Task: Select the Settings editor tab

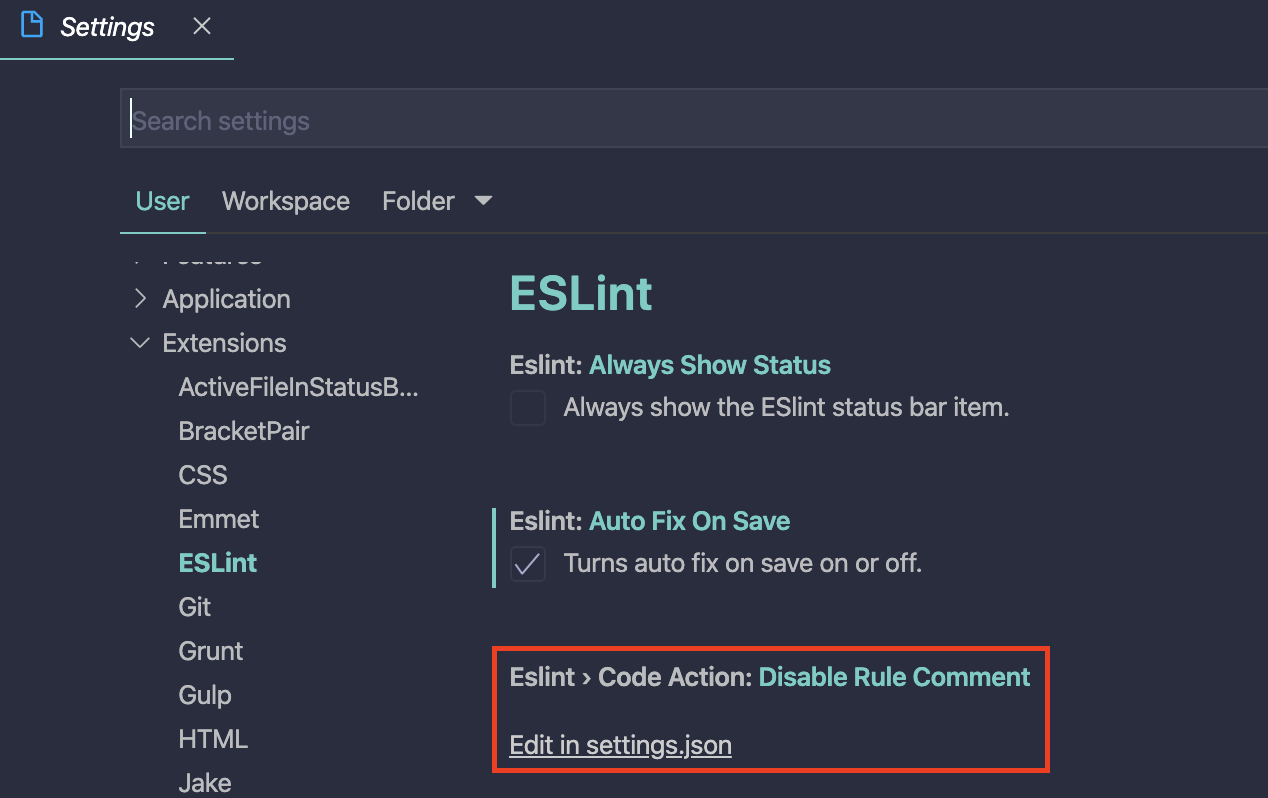Action: [x=116, y=28]
